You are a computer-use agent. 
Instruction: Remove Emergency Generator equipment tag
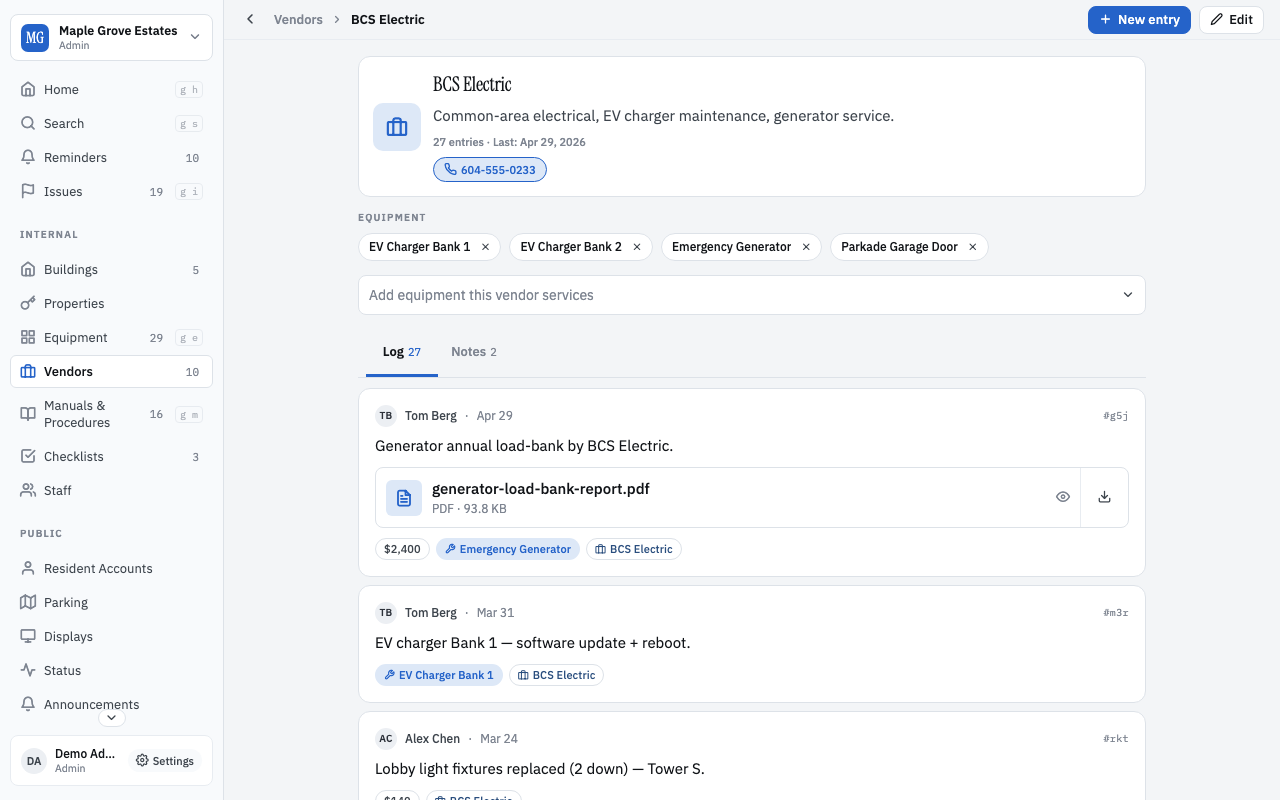[x=806, y=247]
